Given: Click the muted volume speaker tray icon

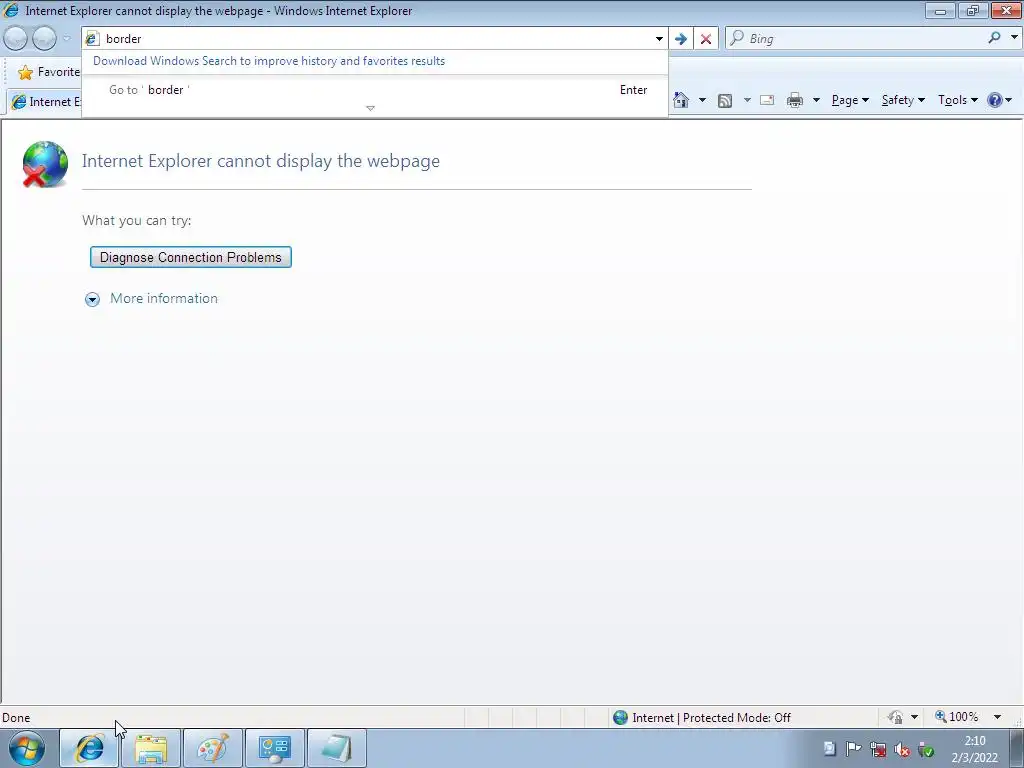Looking at the screenshot, I should [902, 749].
